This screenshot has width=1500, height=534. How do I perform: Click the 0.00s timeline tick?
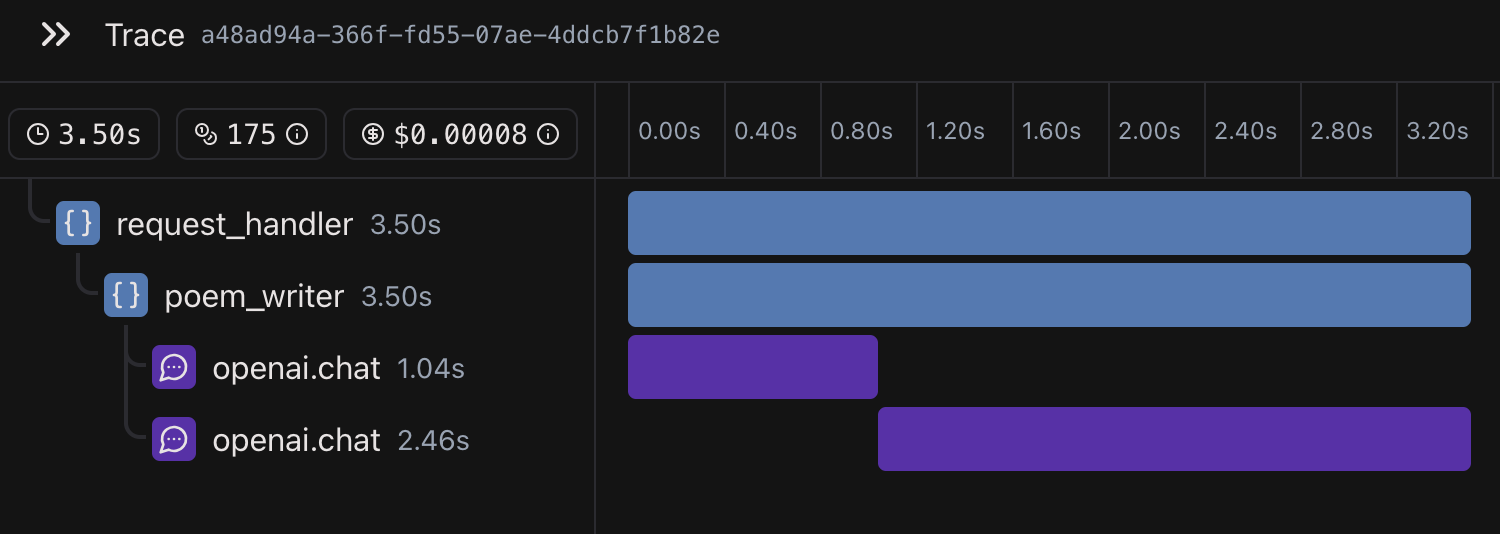click(669, 131)
